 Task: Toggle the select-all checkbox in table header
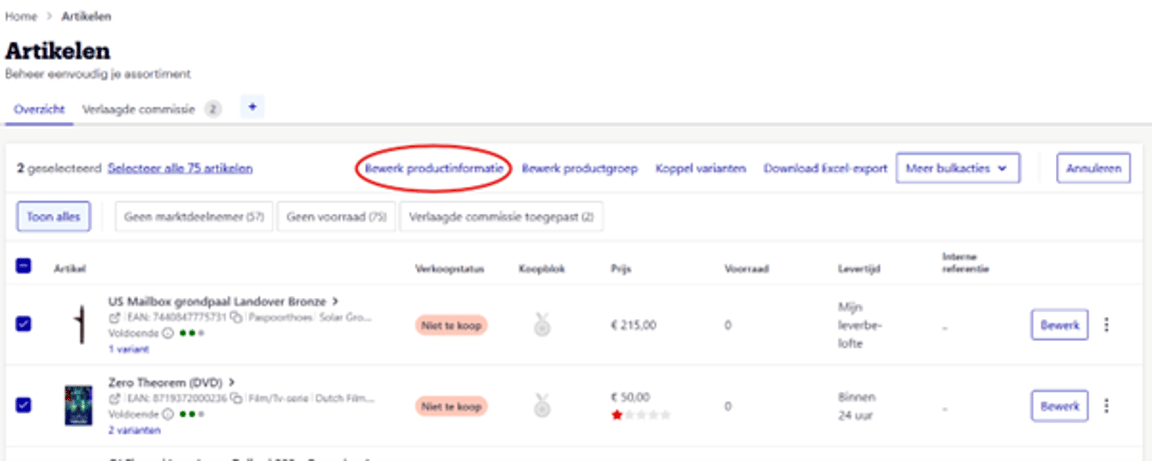[24, 267]
